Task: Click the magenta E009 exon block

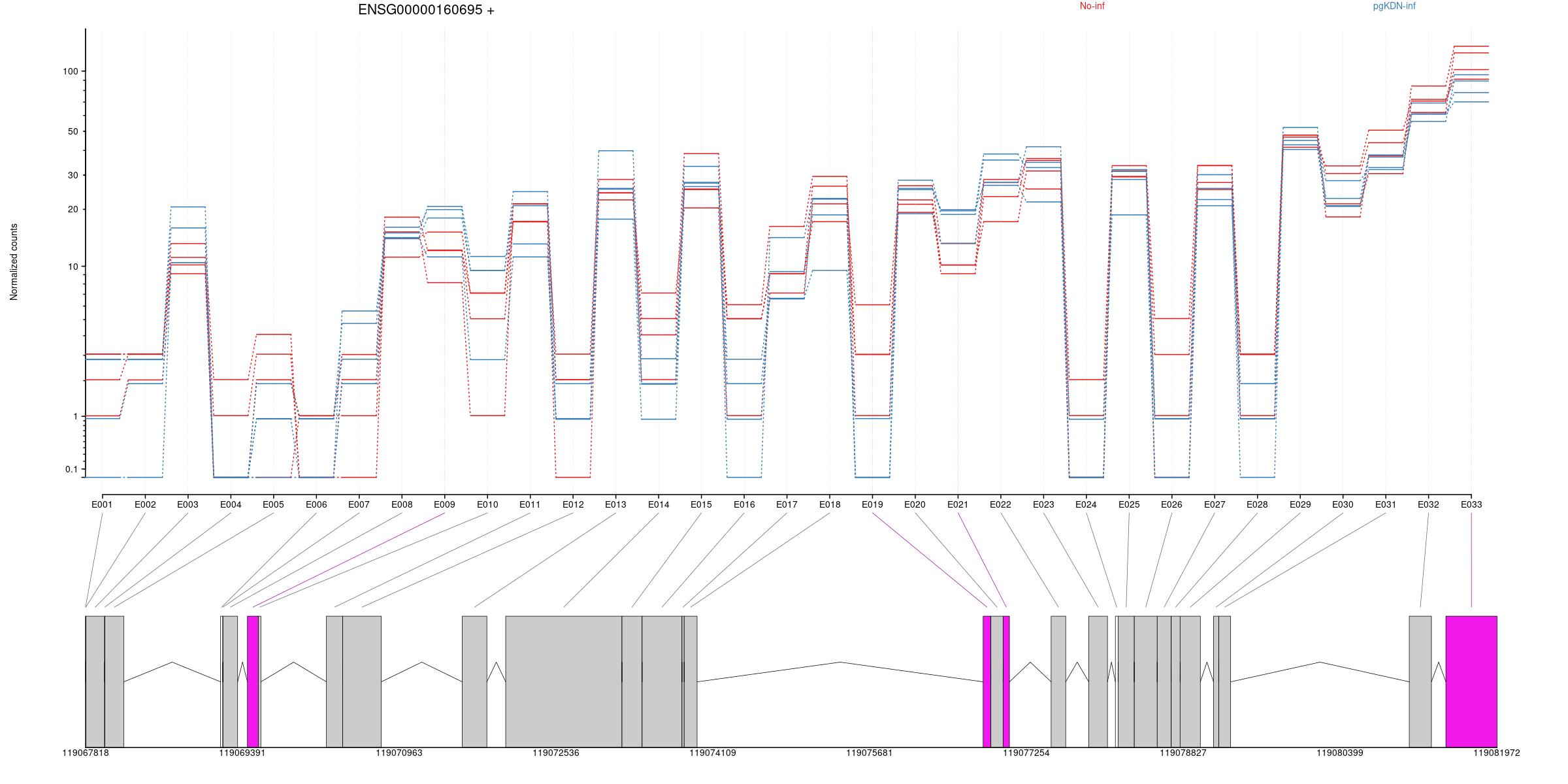Action: pos(253,681)
